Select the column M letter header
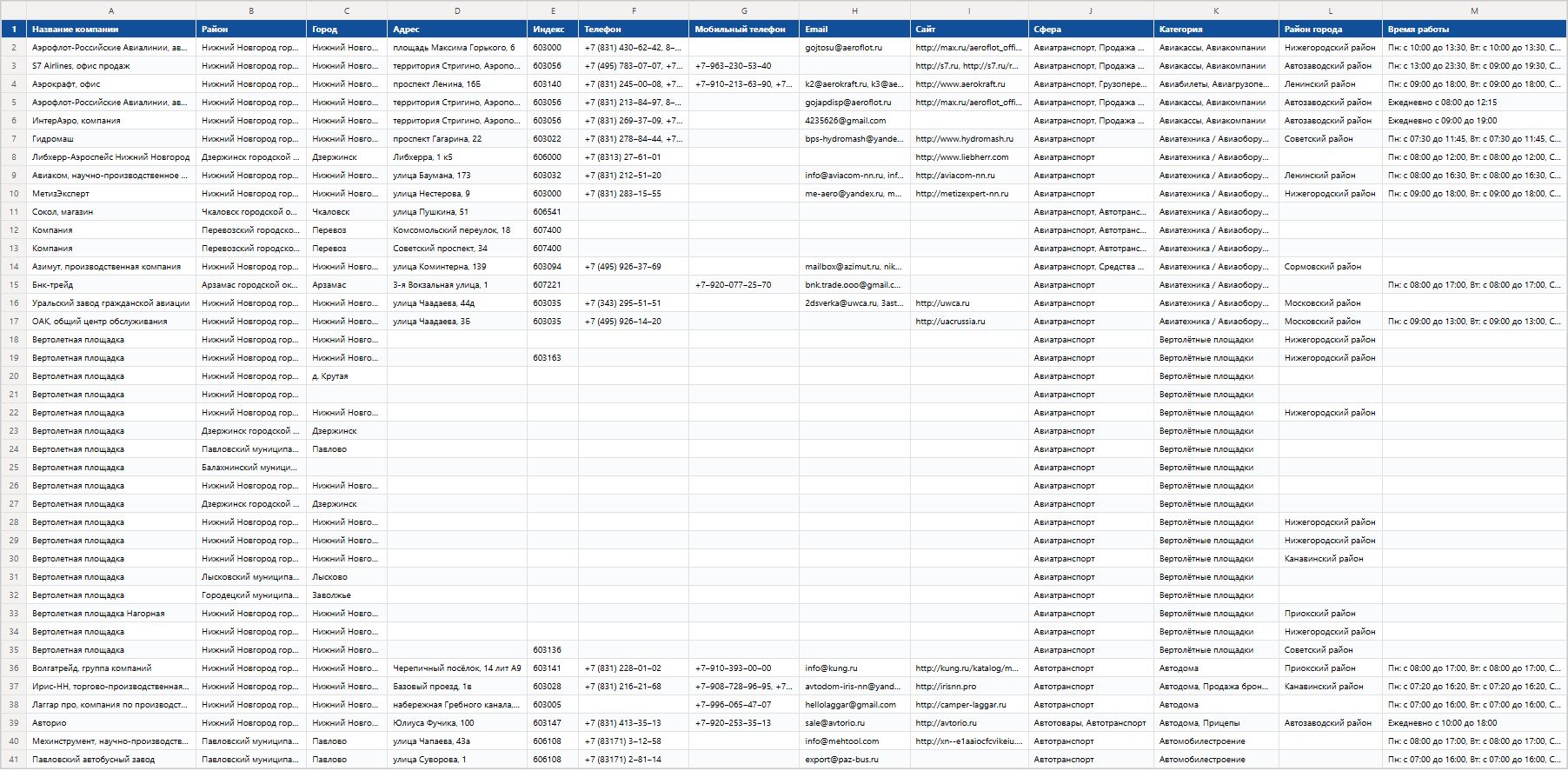Screen dimensions: 1568x784 pos(1474,10)
